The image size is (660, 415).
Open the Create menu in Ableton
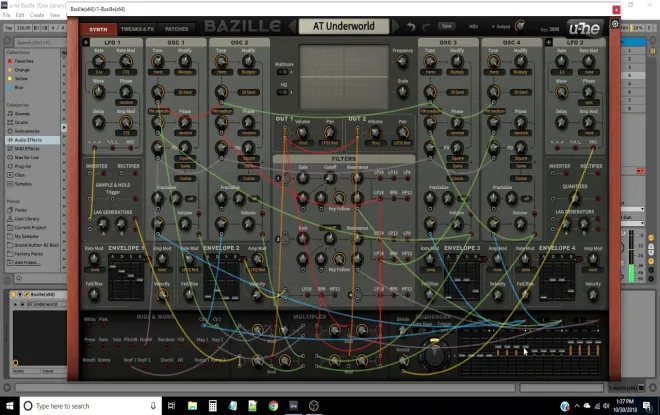37,15
